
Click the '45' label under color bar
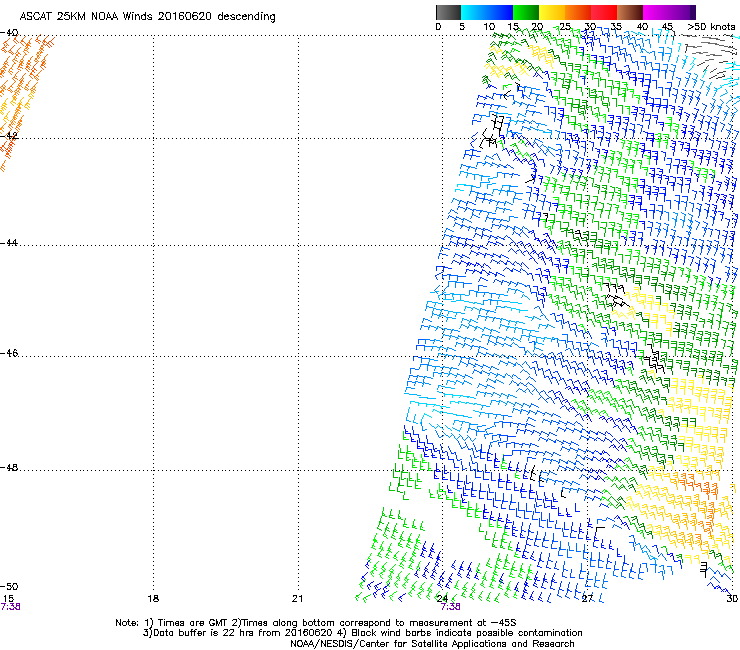667,27
